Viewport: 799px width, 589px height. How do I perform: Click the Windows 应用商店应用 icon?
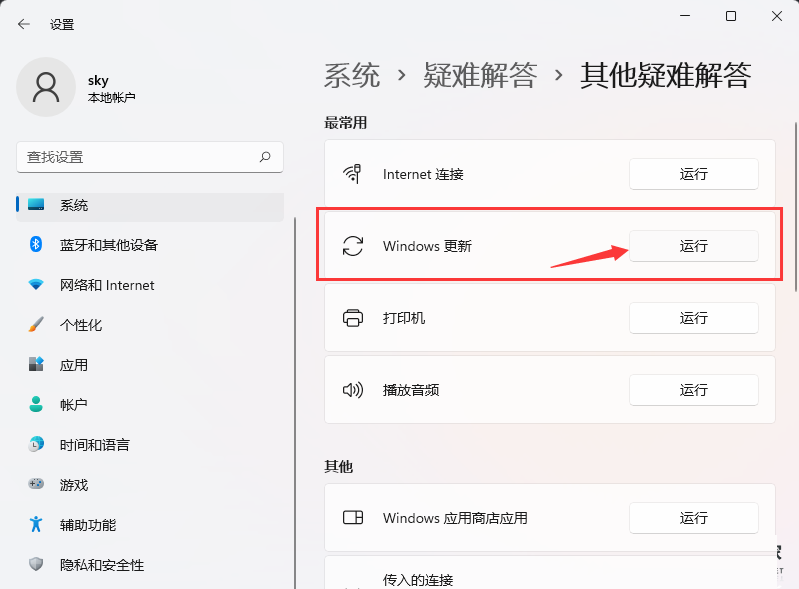click(353, 518)
